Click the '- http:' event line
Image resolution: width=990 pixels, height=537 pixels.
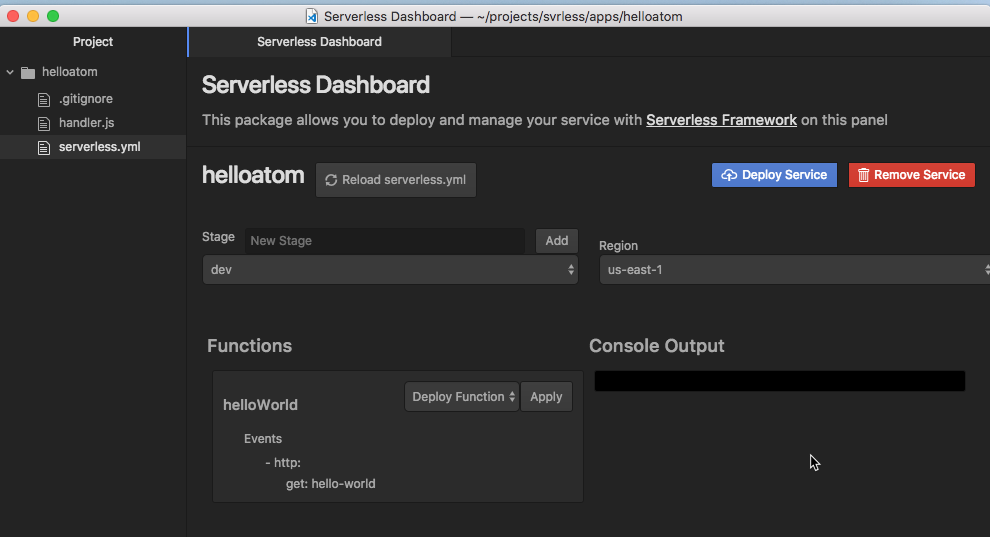283,463
